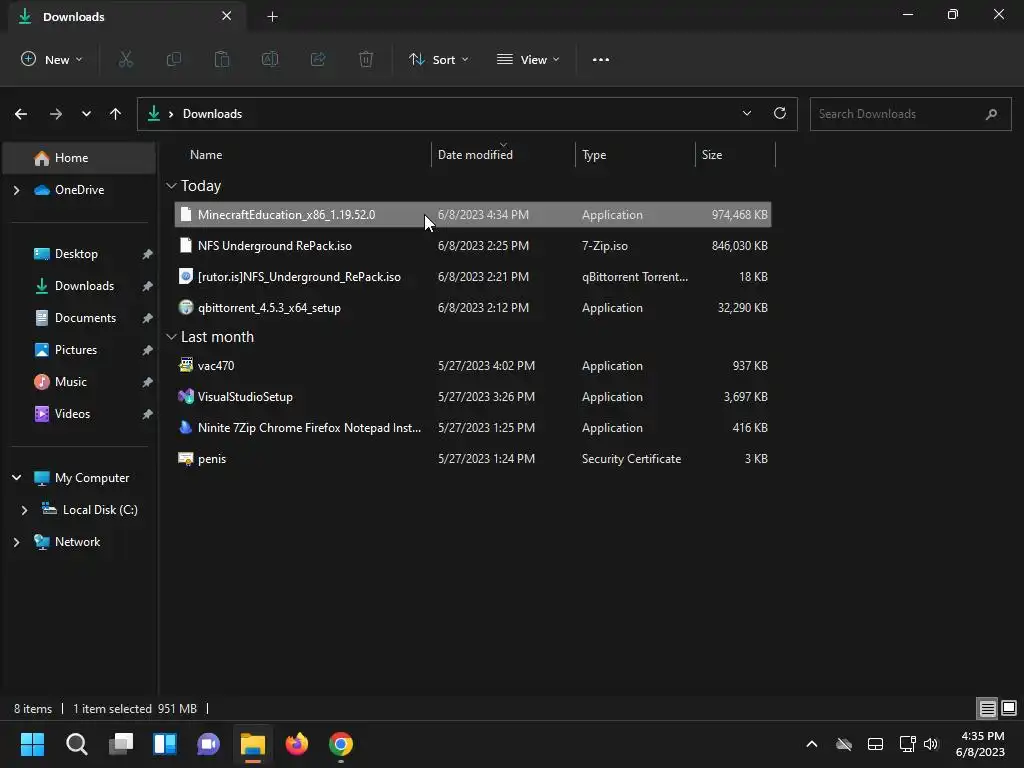
Task: Open Task View on the taskbar
Action: coord(121,744)
